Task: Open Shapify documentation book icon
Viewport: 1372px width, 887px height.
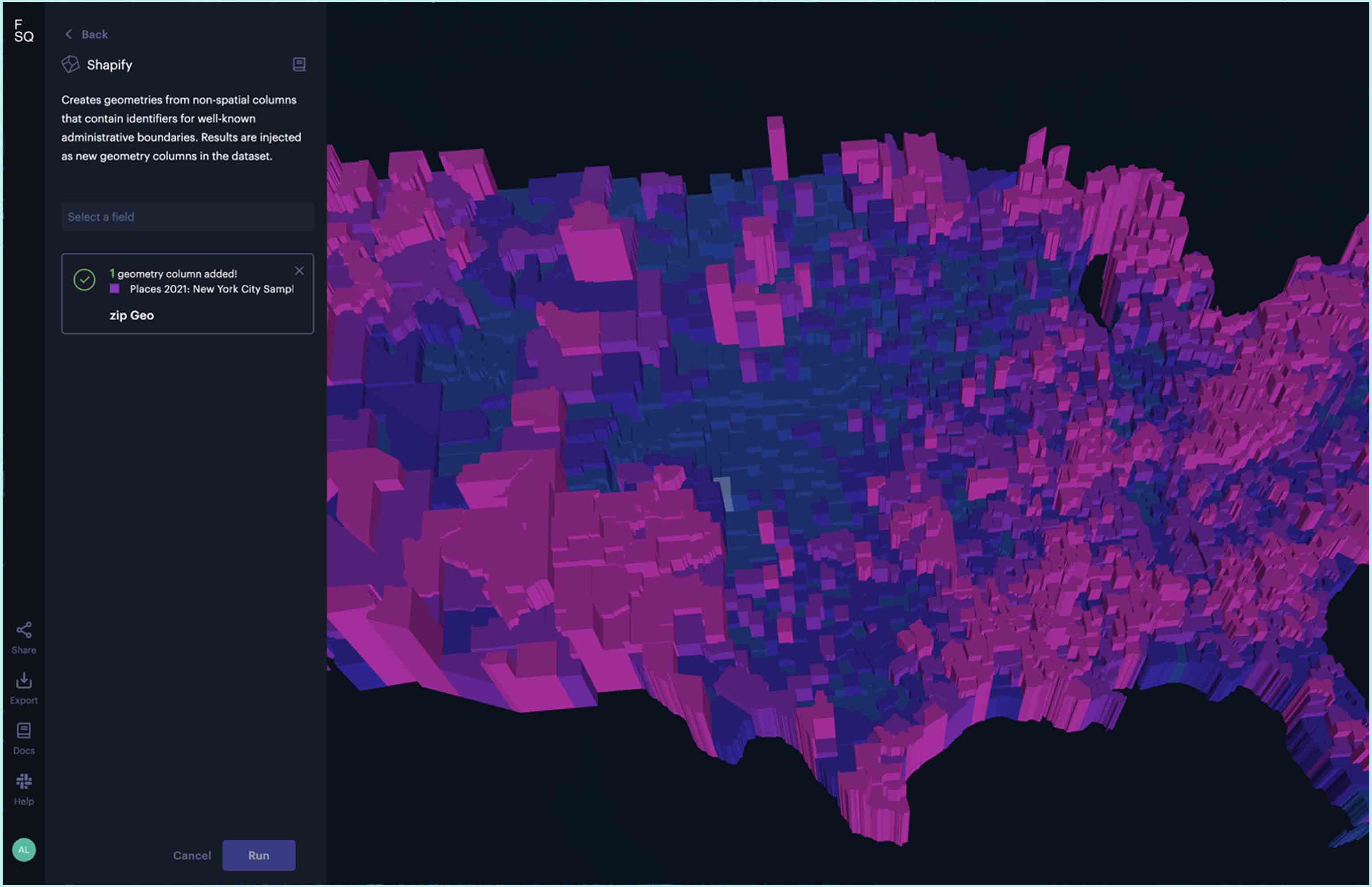Action: 299,65
